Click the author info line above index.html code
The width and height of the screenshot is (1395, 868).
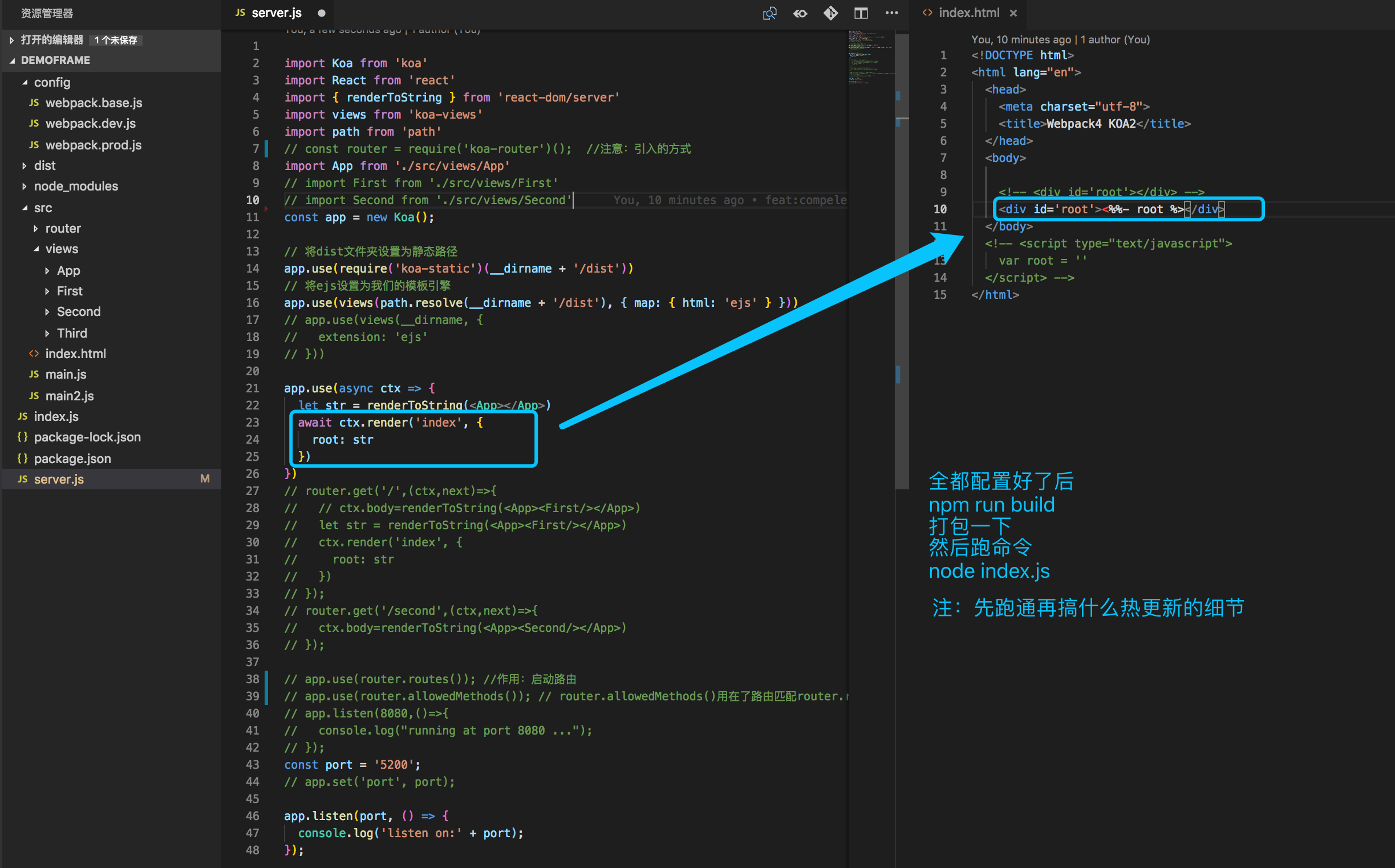[x=1060, y=39]
